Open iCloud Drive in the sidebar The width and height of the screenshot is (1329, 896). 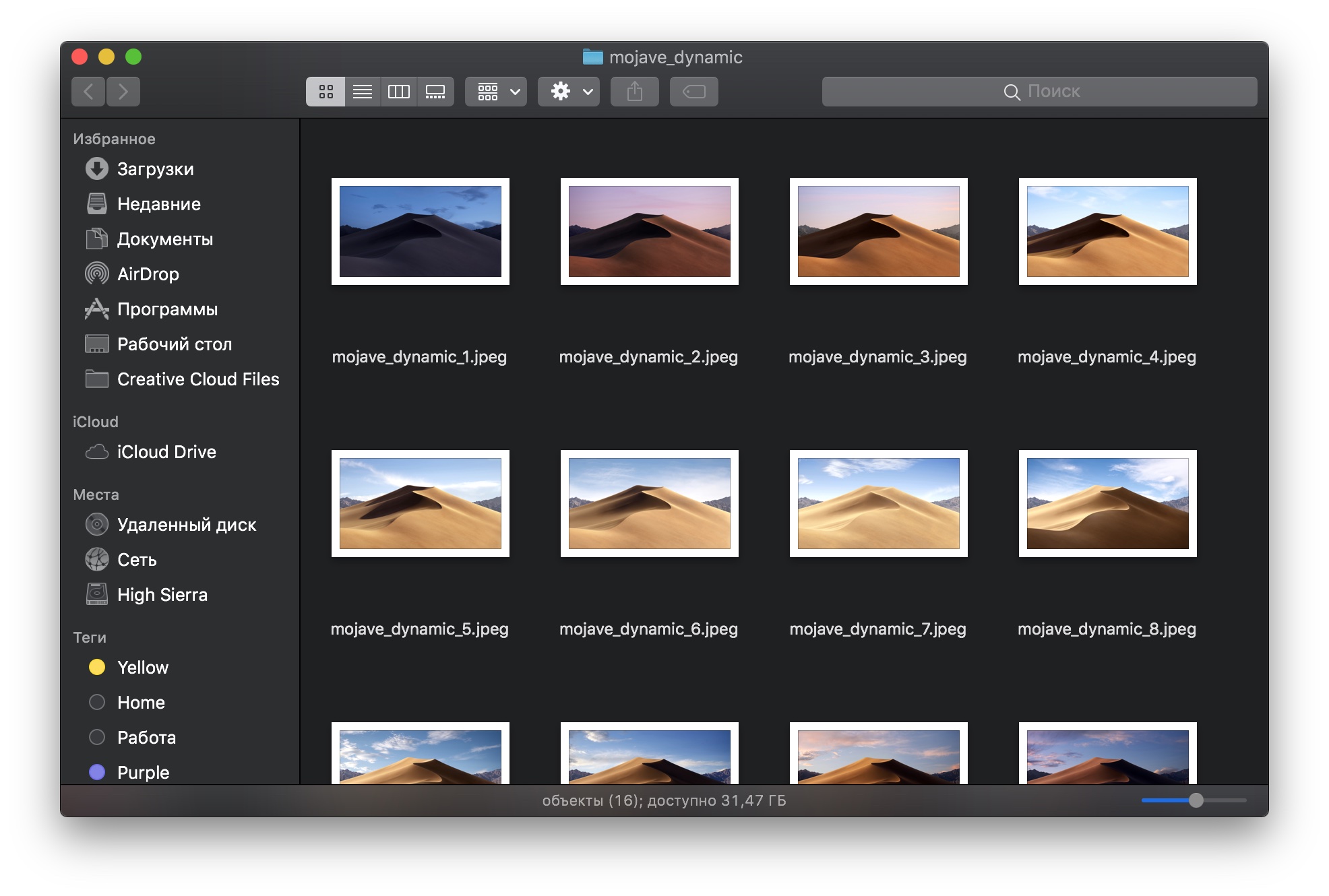click(x=166, y=452)
